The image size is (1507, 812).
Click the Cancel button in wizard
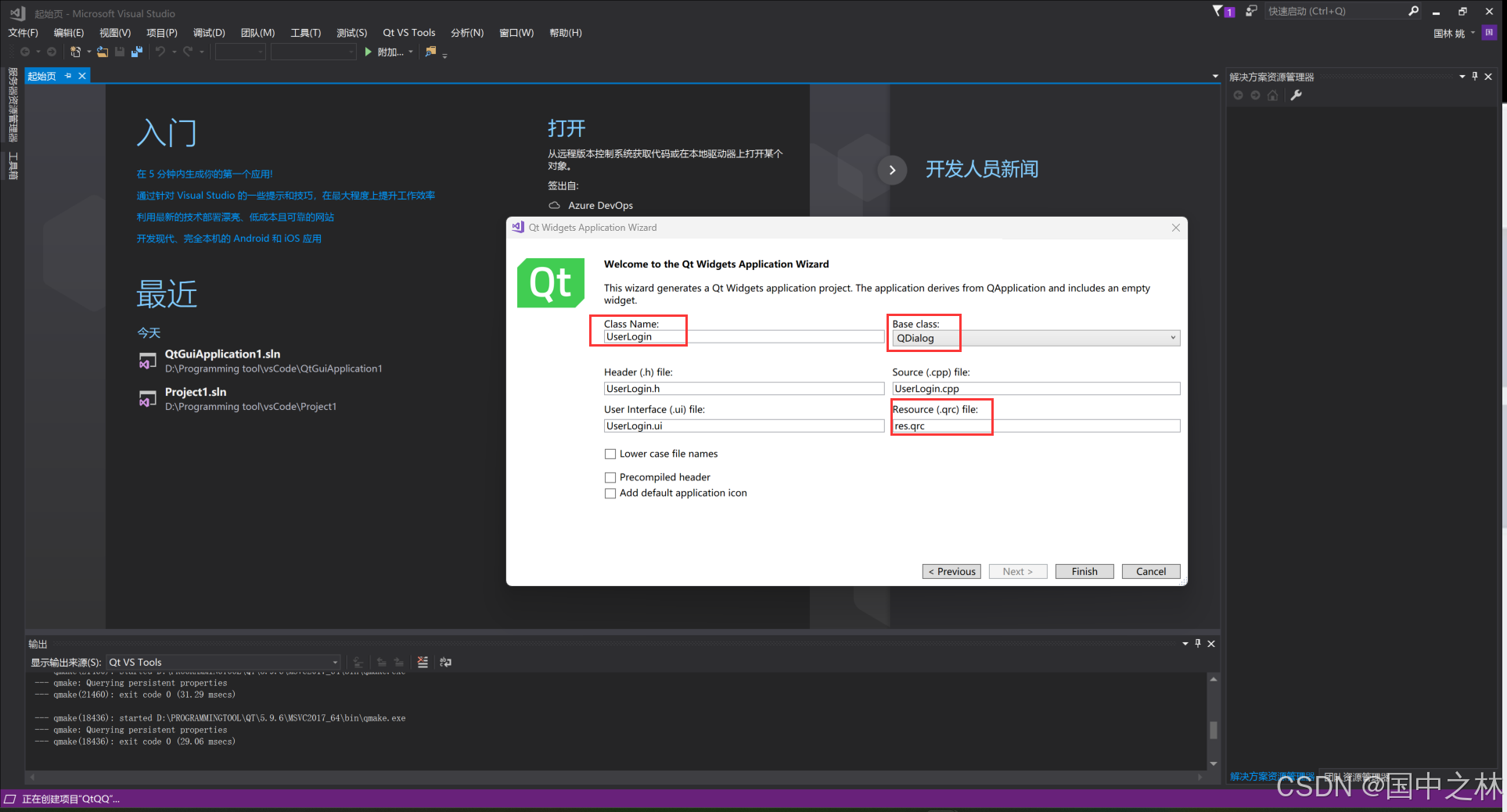tap(1151, 572)
